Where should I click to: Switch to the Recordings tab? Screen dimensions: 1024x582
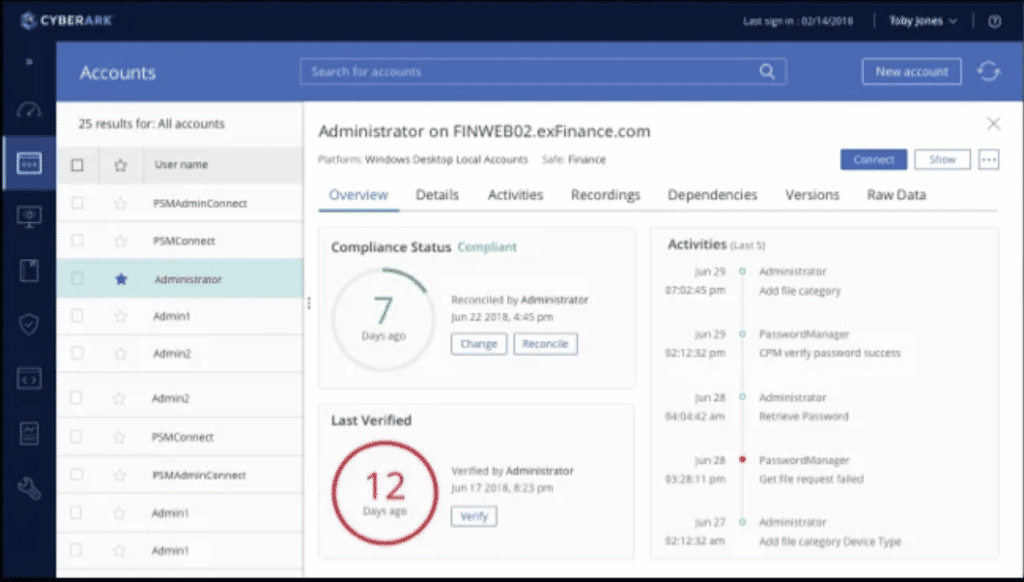click(x=605, y=195)
